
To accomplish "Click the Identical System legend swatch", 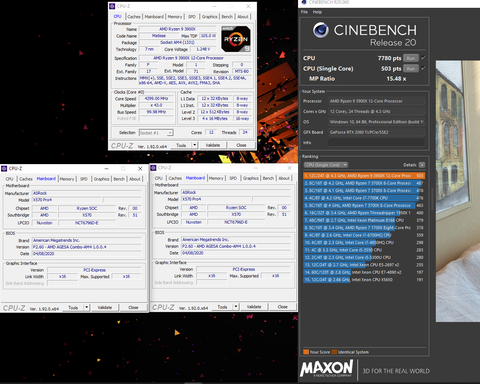I will [334, 352].
